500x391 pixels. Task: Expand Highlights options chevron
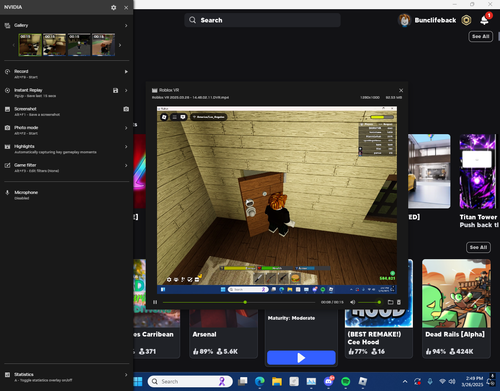[x=126, y=147]
